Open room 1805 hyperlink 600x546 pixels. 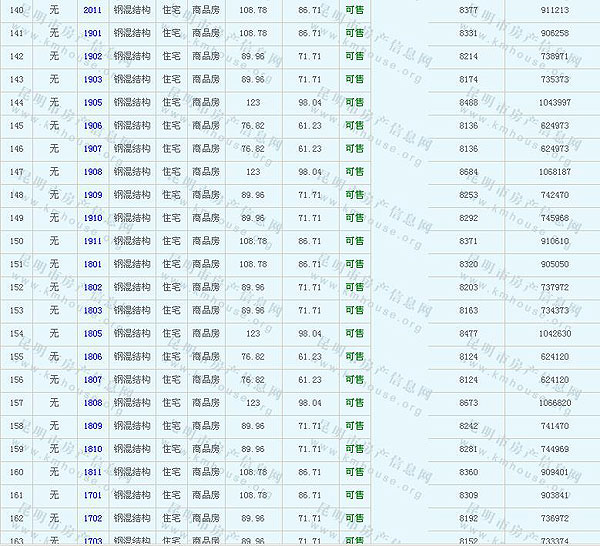coord(93,334)
